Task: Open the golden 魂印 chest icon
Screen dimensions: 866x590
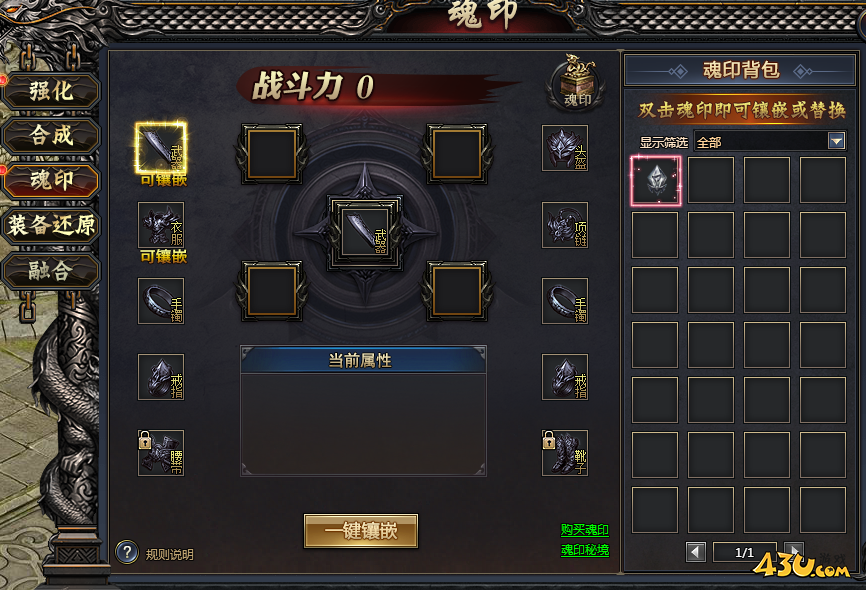Action: (x=577, y=82)
